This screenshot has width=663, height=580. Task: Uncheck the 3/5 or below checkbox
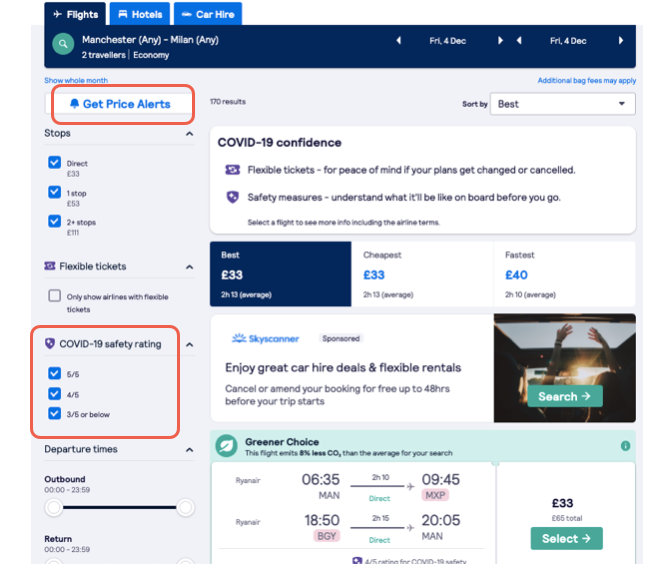click(x=55, y=413)
